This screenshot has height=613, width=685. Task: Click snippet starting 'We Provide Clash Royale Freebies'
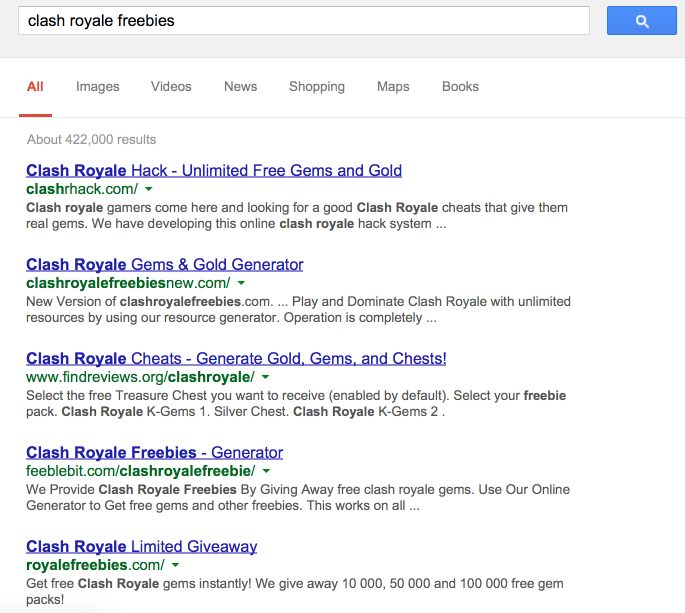tap(298, 497)
